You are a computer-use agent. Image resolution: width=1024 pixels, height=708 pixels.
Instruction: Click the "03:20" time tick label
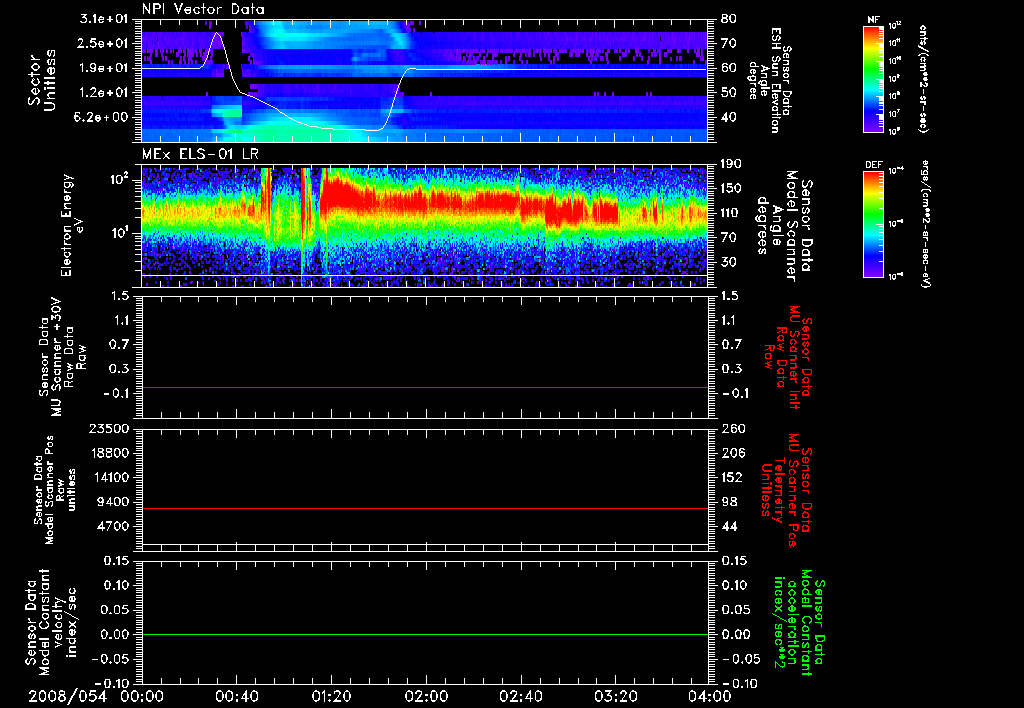(615, 697)
